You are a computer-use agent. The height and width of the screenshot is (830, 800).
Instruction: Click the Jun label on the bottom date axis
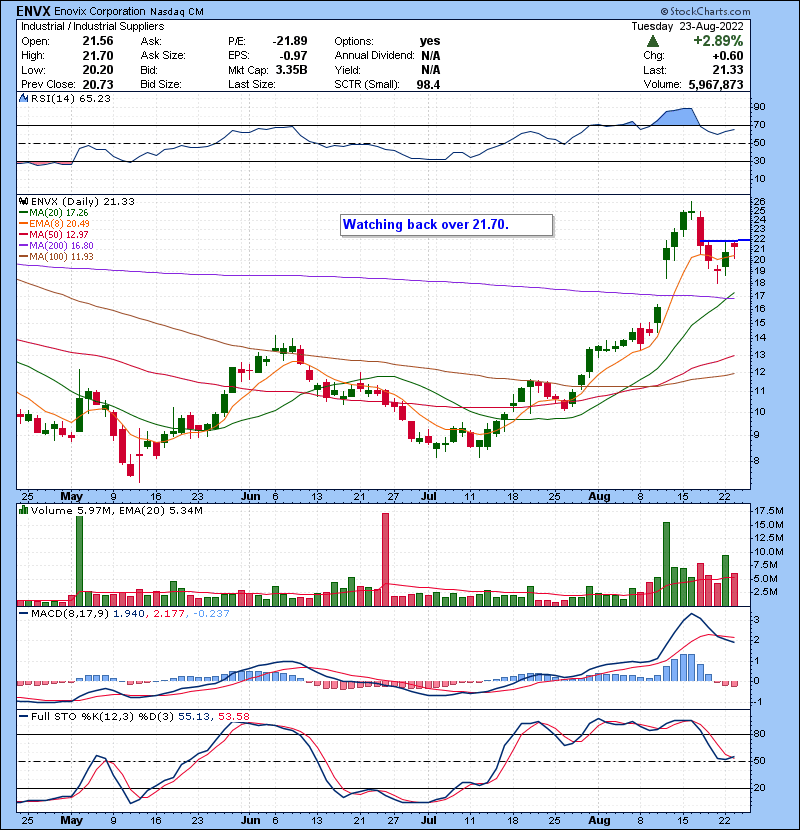tap(250, 820)
